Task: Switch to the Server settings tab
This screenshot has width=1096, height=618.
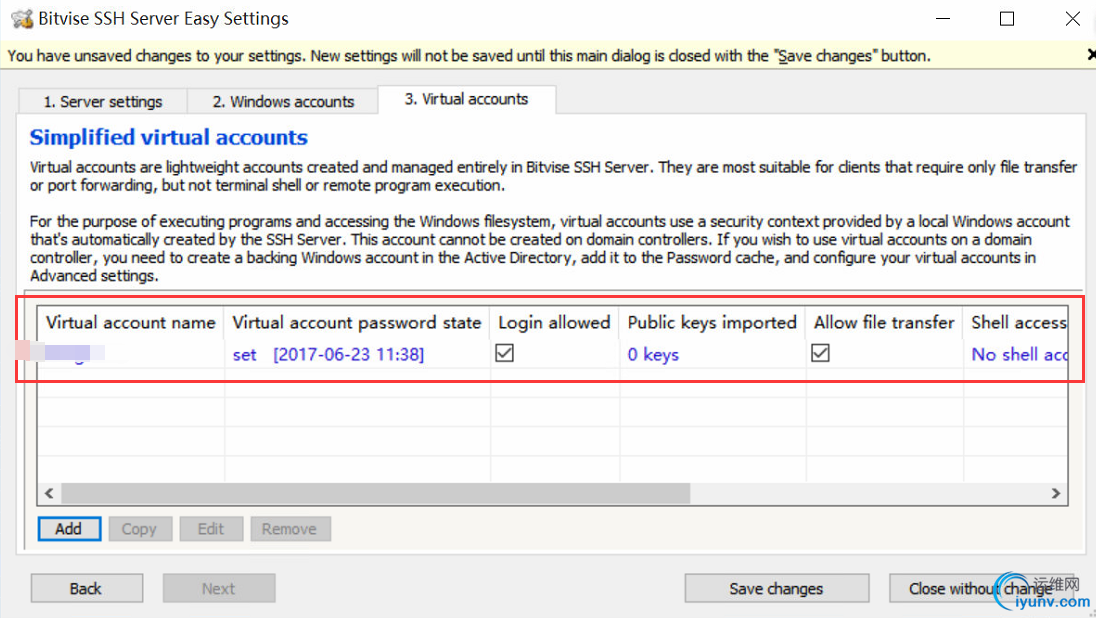Action: click(103, 101)
